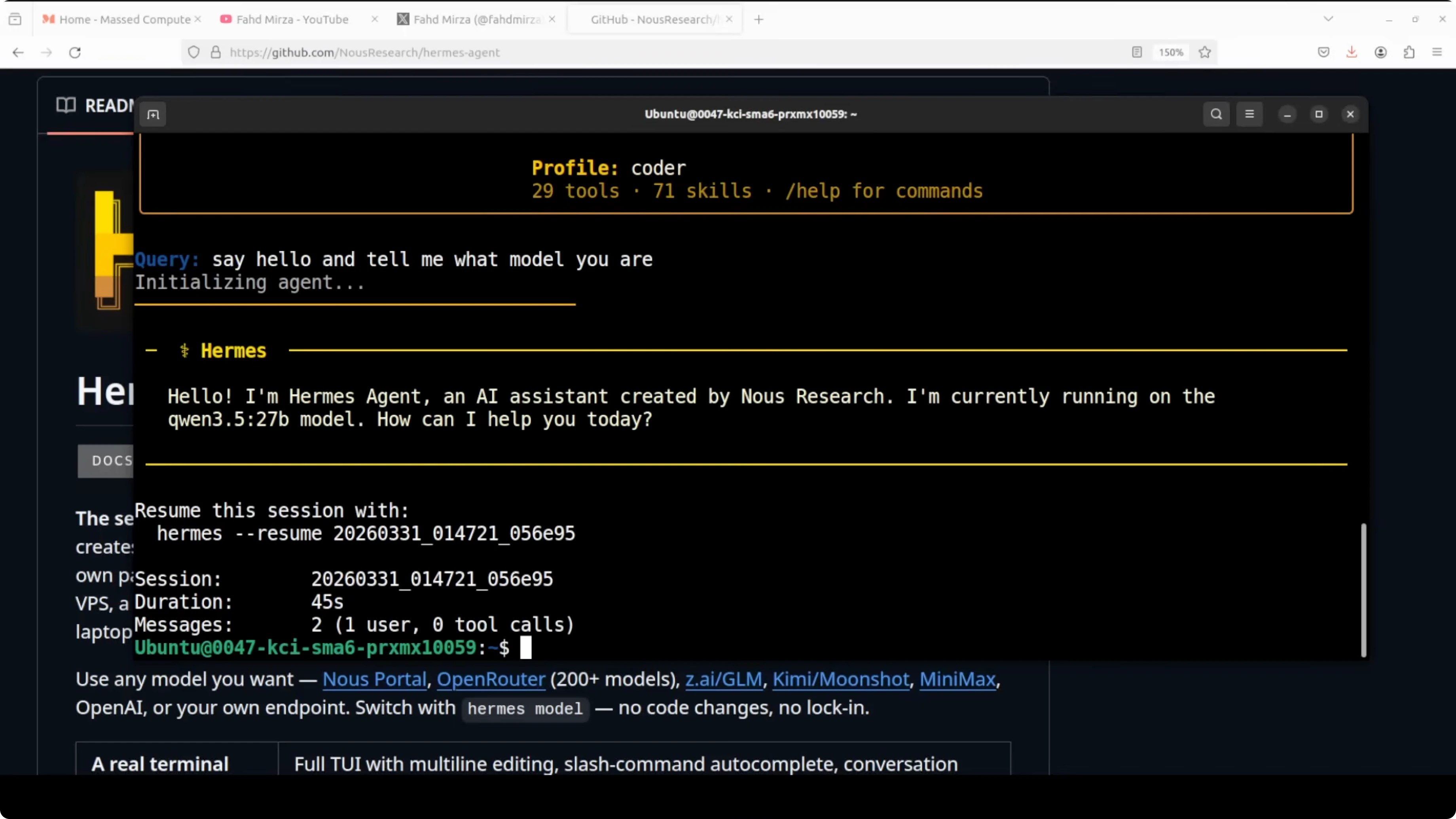Open the terminal hamburger menu

1249,114
